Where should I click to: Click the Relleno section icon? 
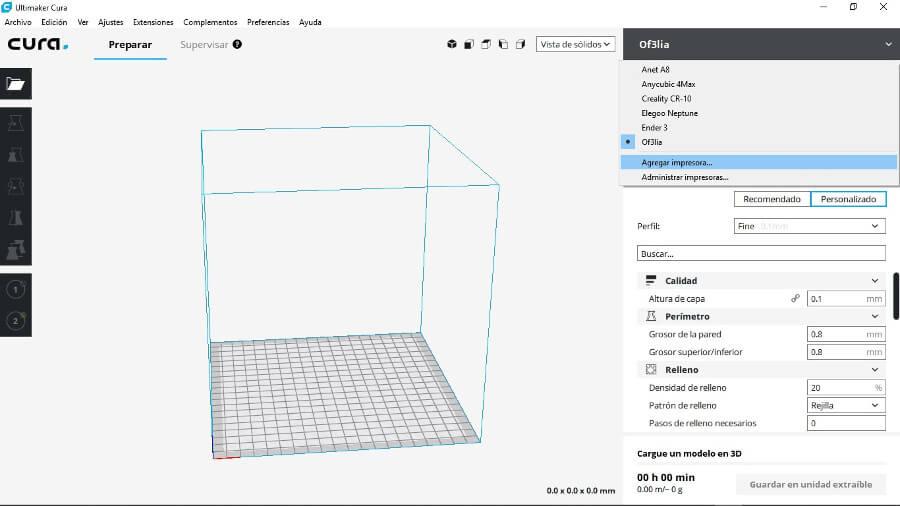point(651,369)
